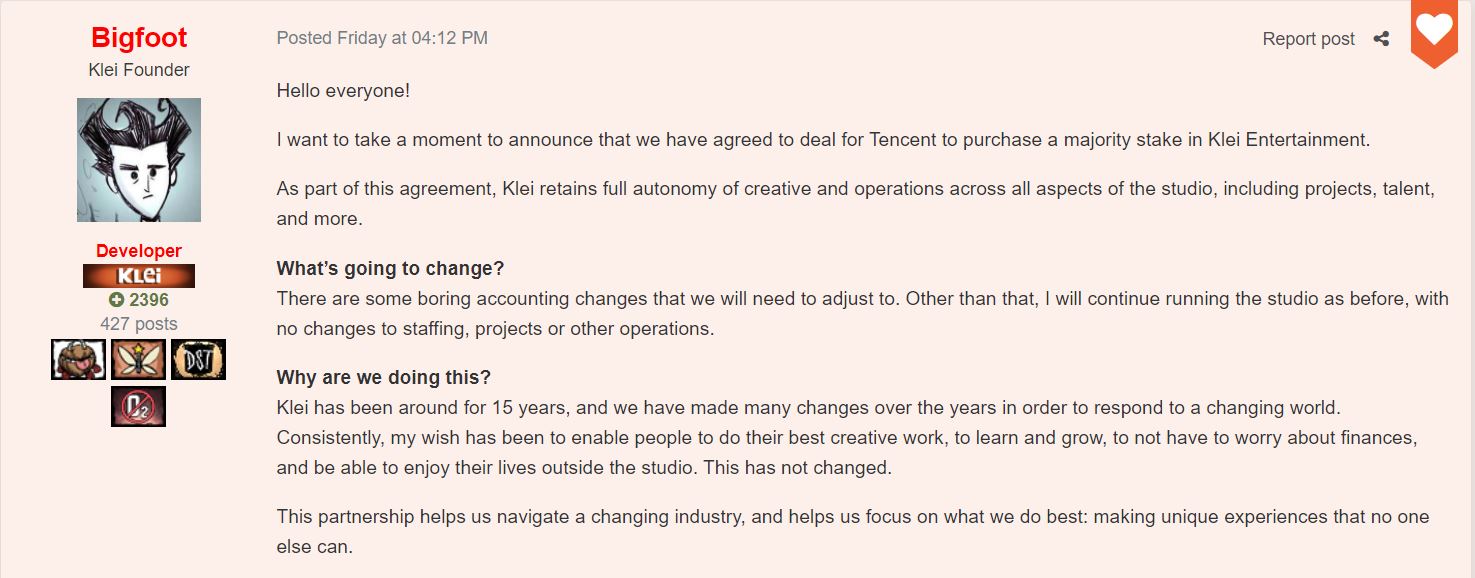Click the Tencent majority stake announcement sentence
The image size is (1475, 578).
coord(823,140)
